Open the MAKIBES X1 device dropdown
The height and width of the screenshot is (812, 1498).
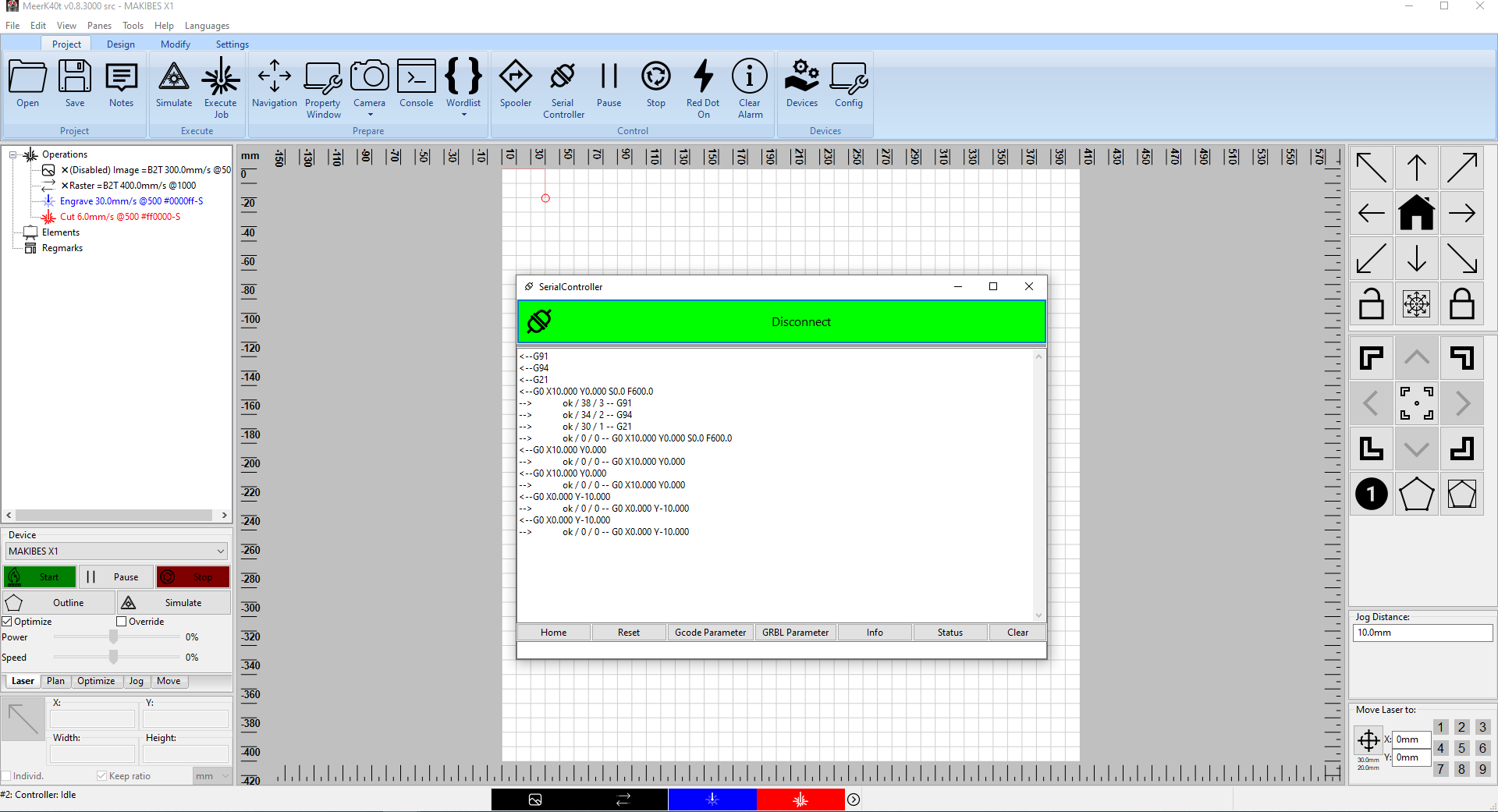click(x=116, y=551)
